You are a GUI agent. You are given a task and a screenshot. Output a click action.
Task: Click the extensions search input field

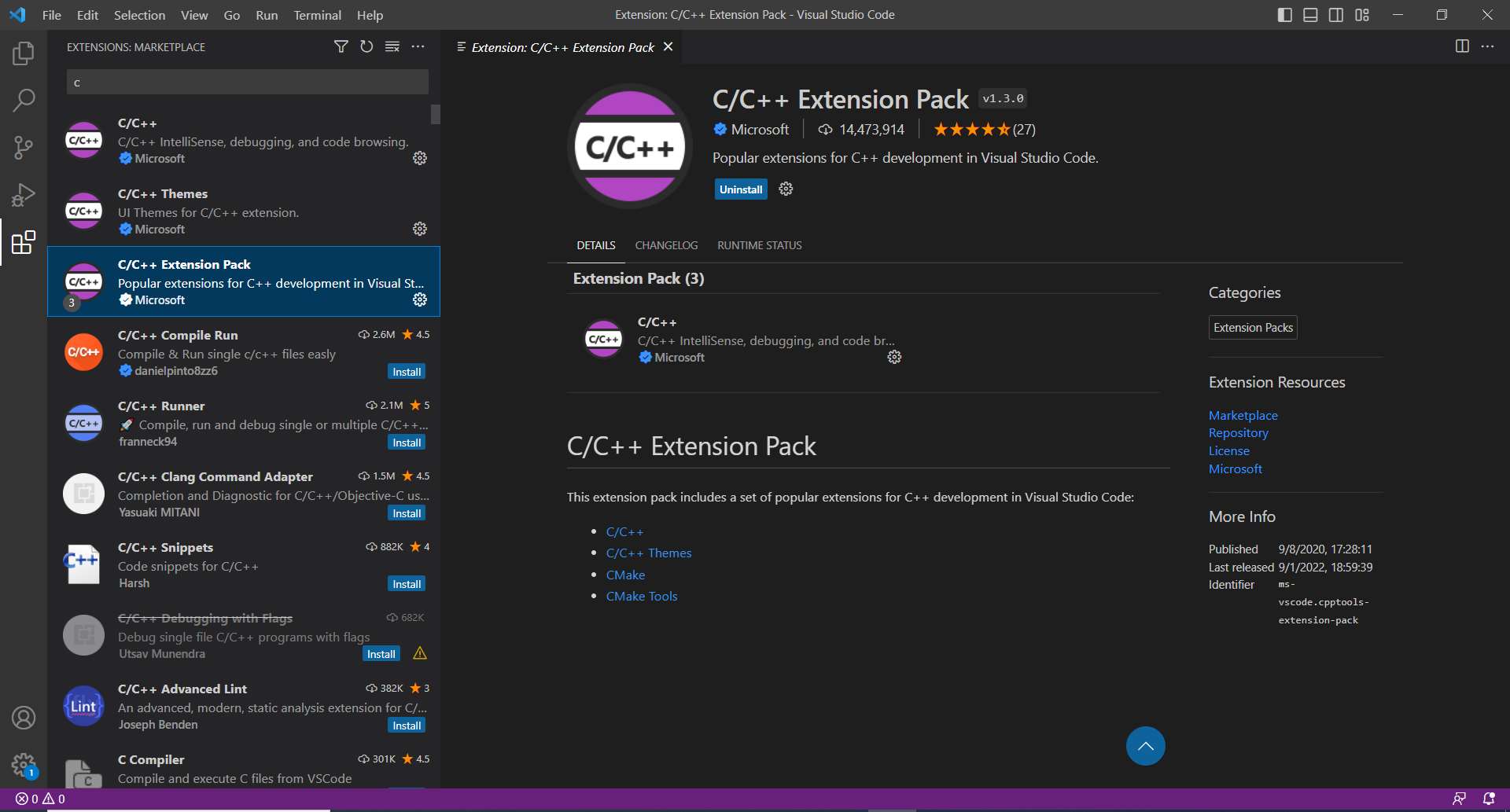[x=247, y=83]
